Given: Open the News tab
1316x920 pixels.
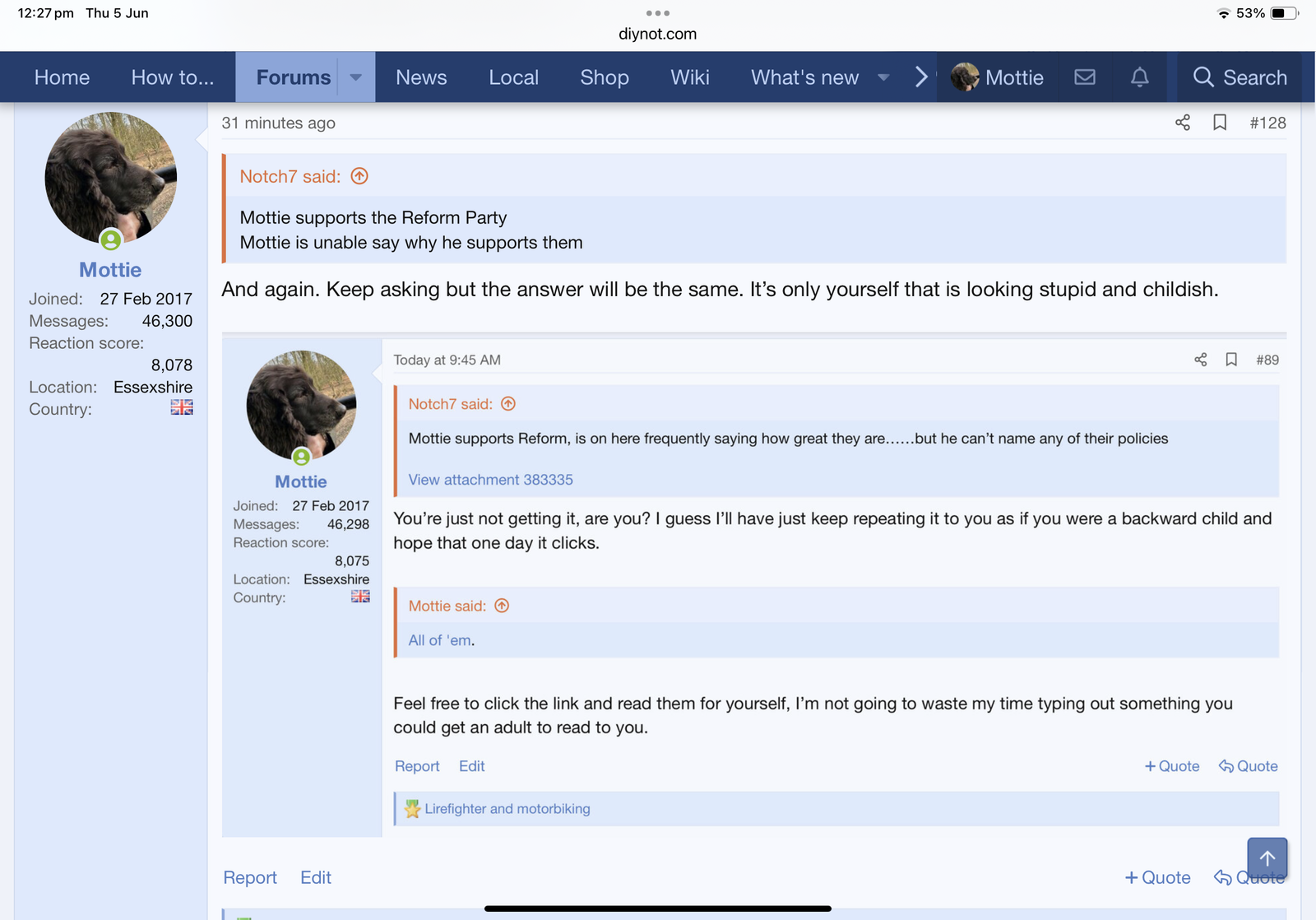Looking at the screenshot, I should 421,77.
